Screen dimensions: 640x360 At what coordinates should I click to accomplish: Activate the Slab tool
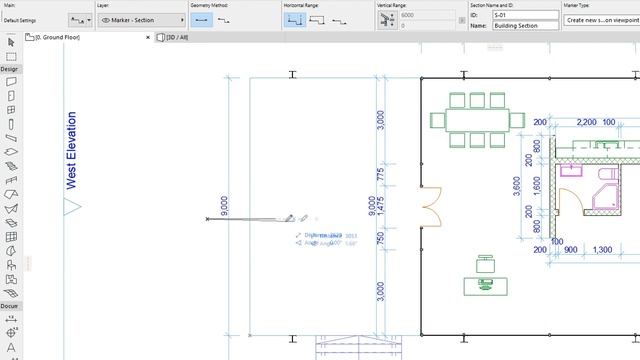pyautogui.click(x=11, y=152)
